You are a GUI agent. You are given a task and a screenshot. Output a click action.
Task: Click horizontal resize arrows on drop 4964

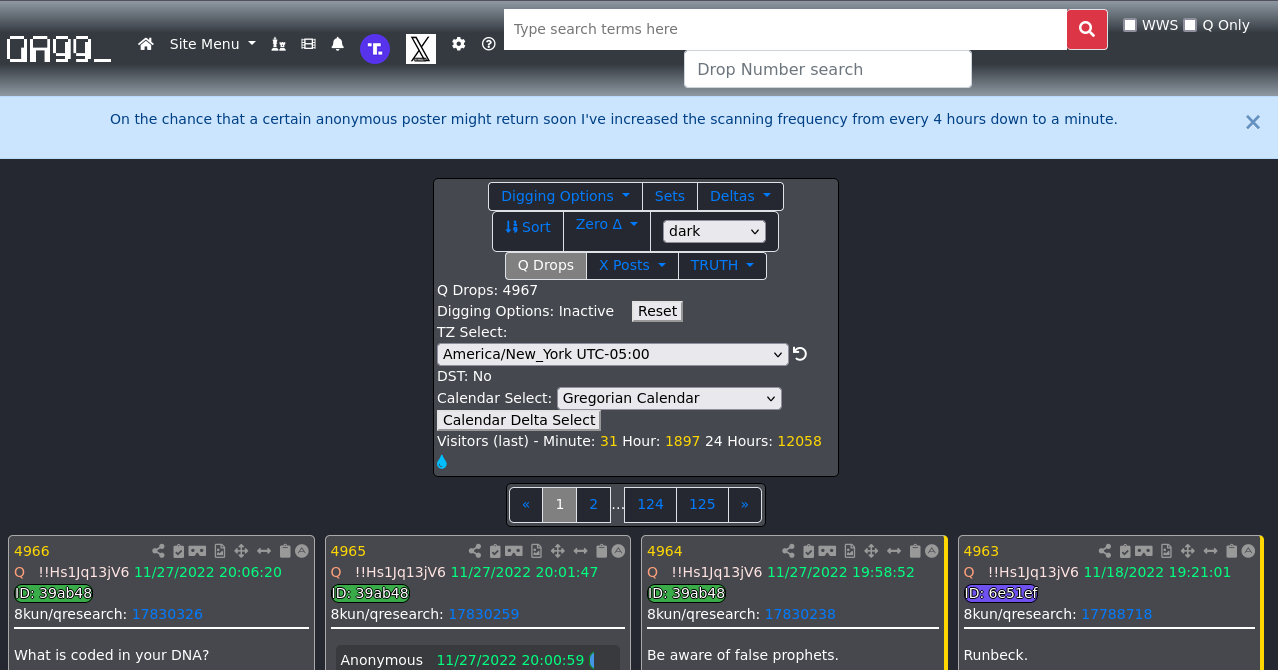[x=894, y=551]
